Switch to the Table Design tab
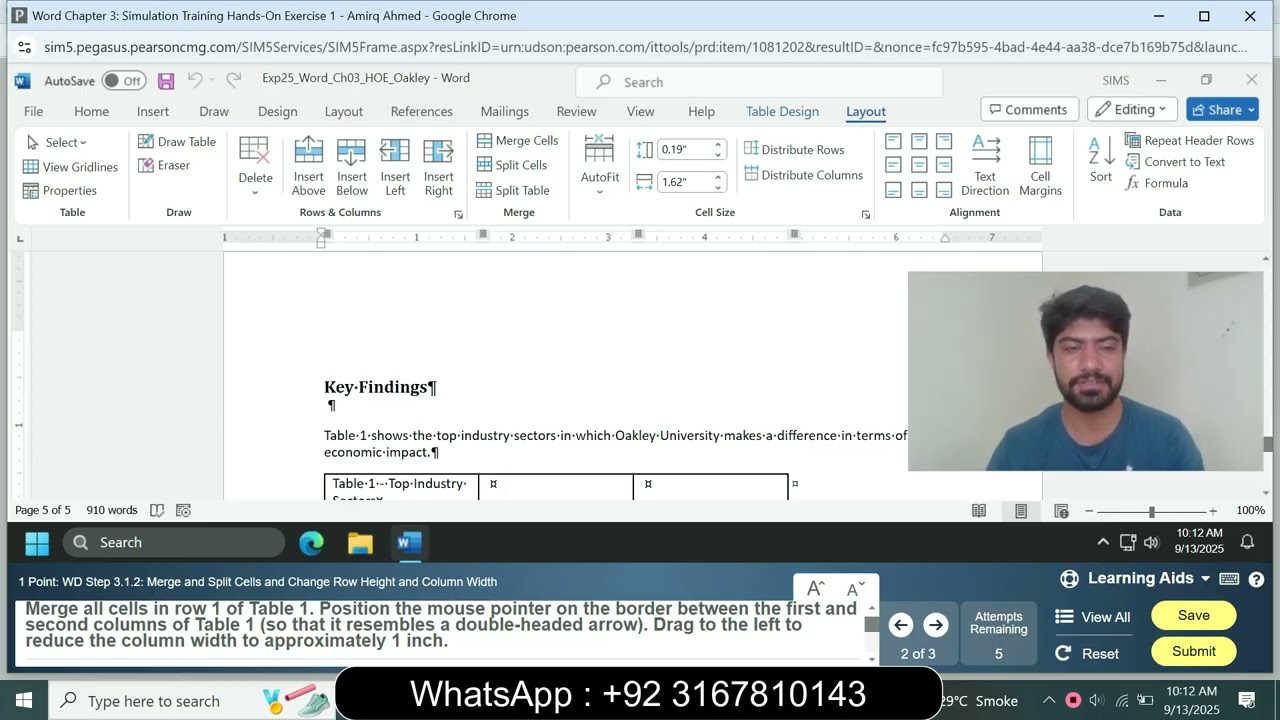This screenshot has width=1280, height=720. tap(782, 111)
